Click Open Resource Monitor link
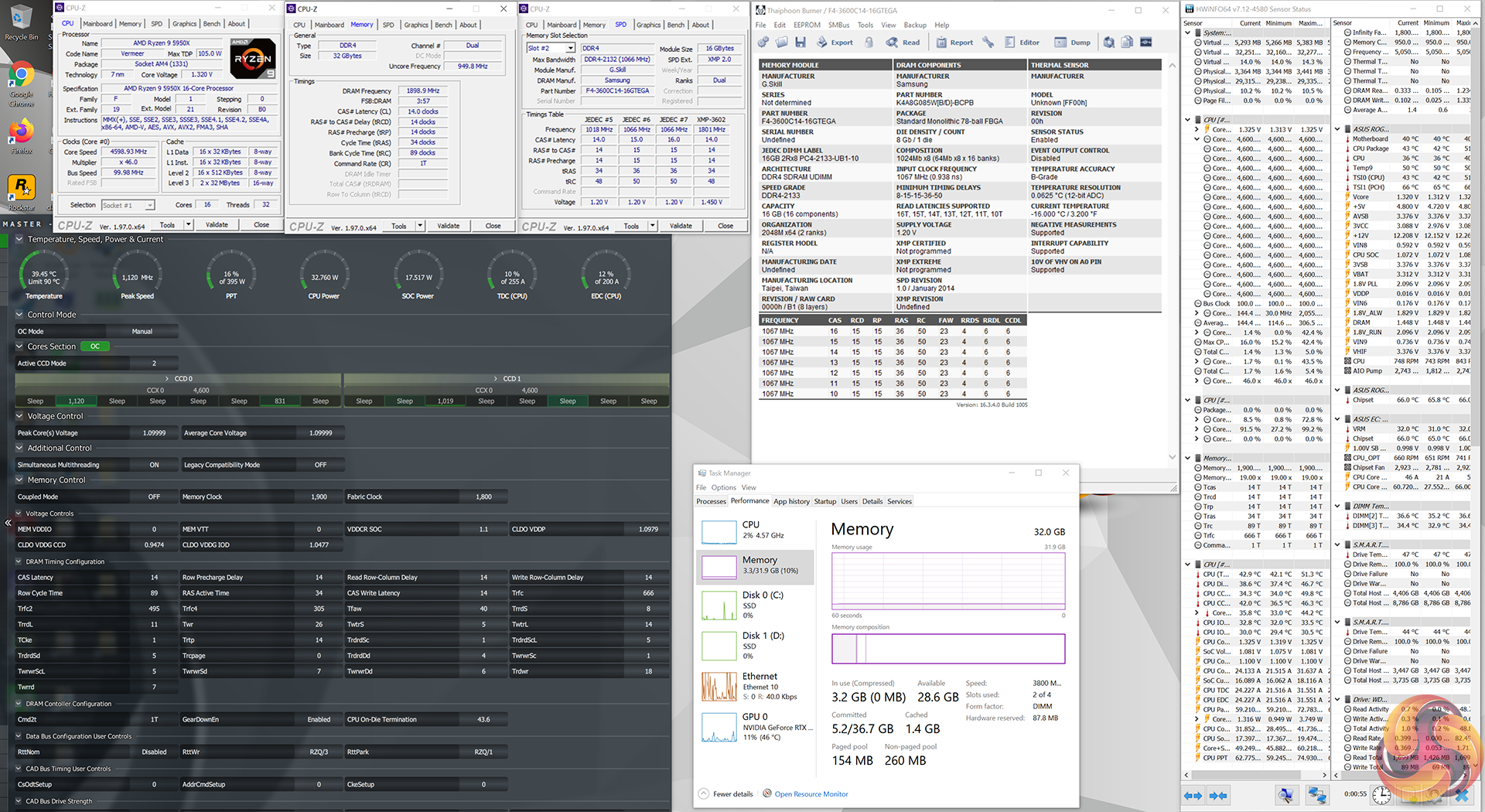The height and width of the screenshot is (812, 1485). click(x=811, y=794)
